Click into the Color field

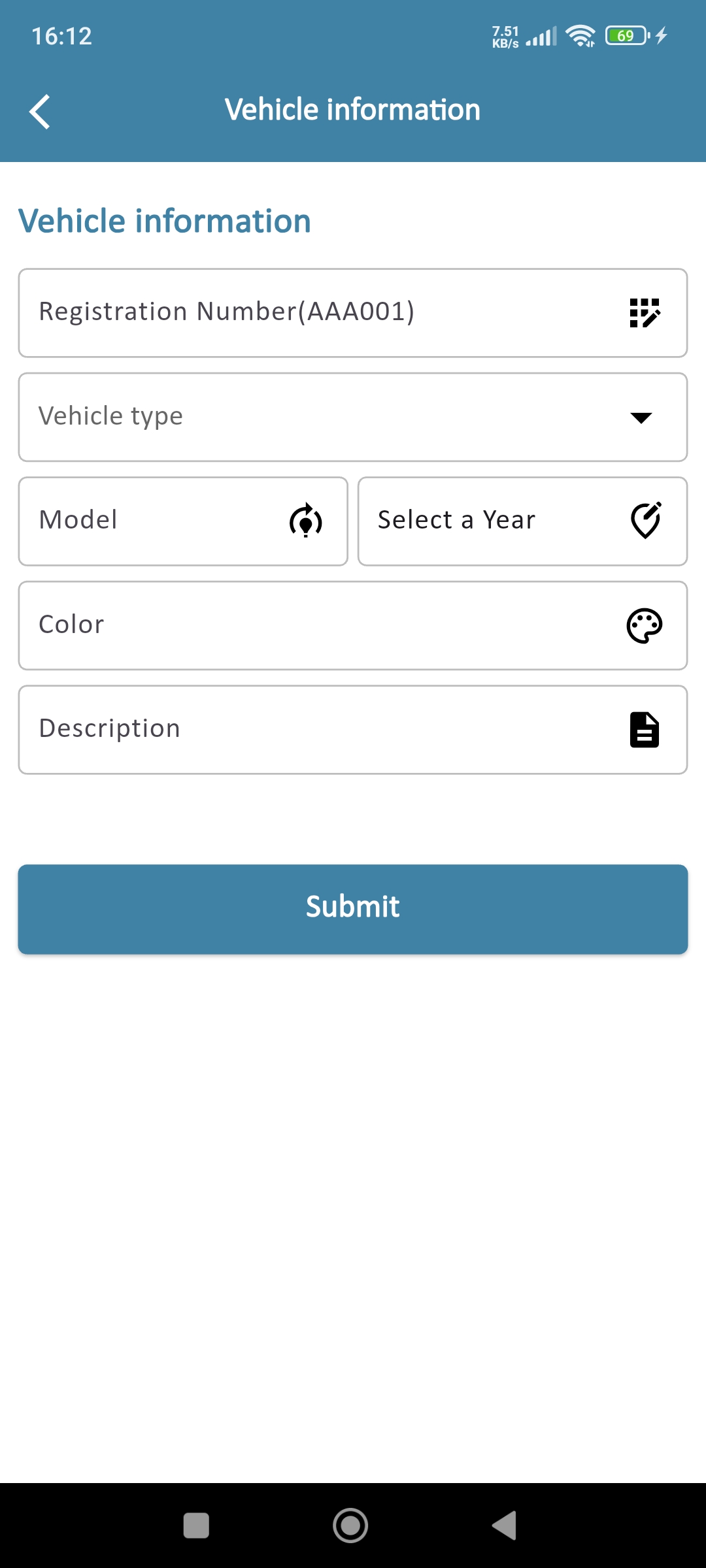coord(314,626)
